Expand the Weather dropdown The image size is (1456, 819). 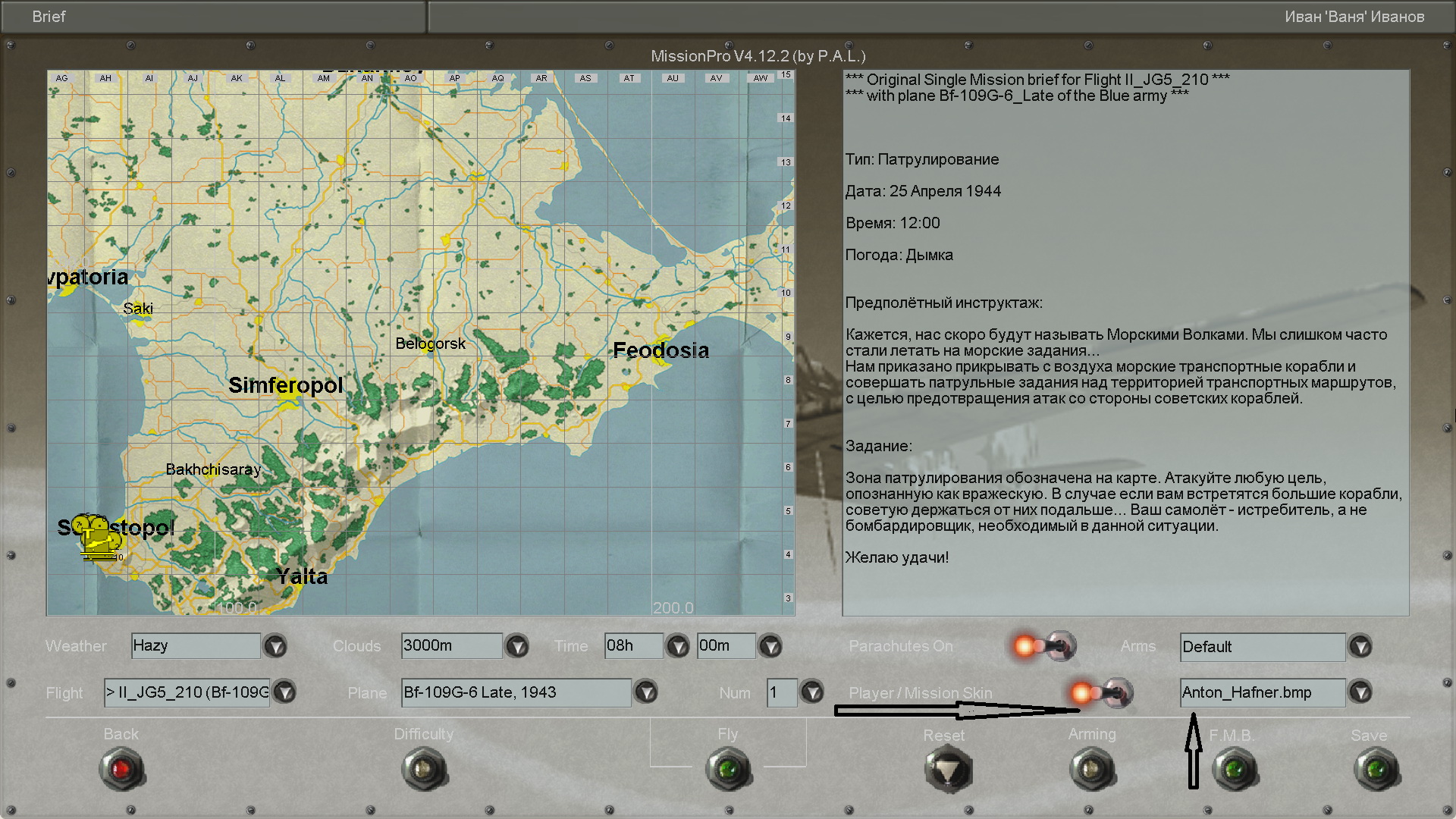click(275, 646)
